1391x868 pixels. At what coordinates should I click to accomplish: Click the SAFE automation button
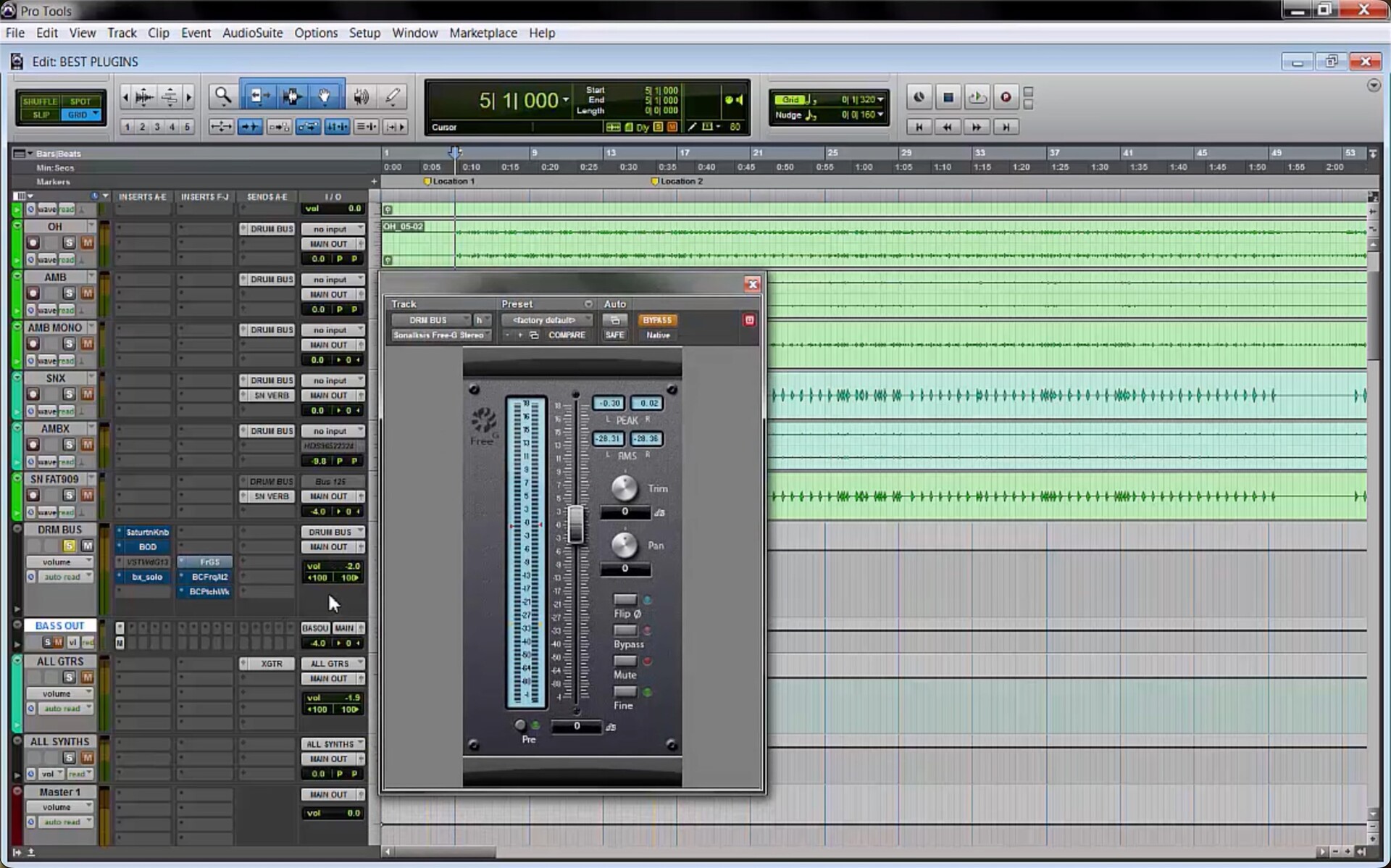point(614,335)
